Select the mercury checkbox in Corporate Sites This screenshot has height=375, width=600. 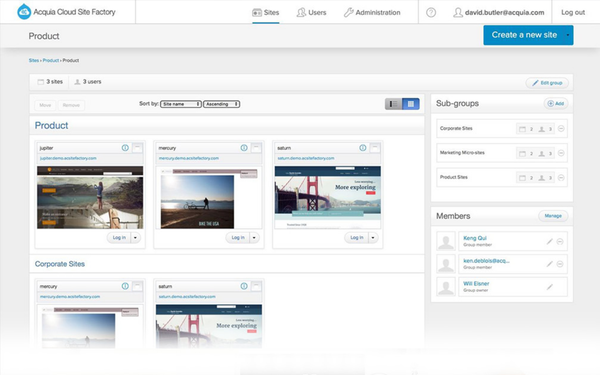point(137,286)
